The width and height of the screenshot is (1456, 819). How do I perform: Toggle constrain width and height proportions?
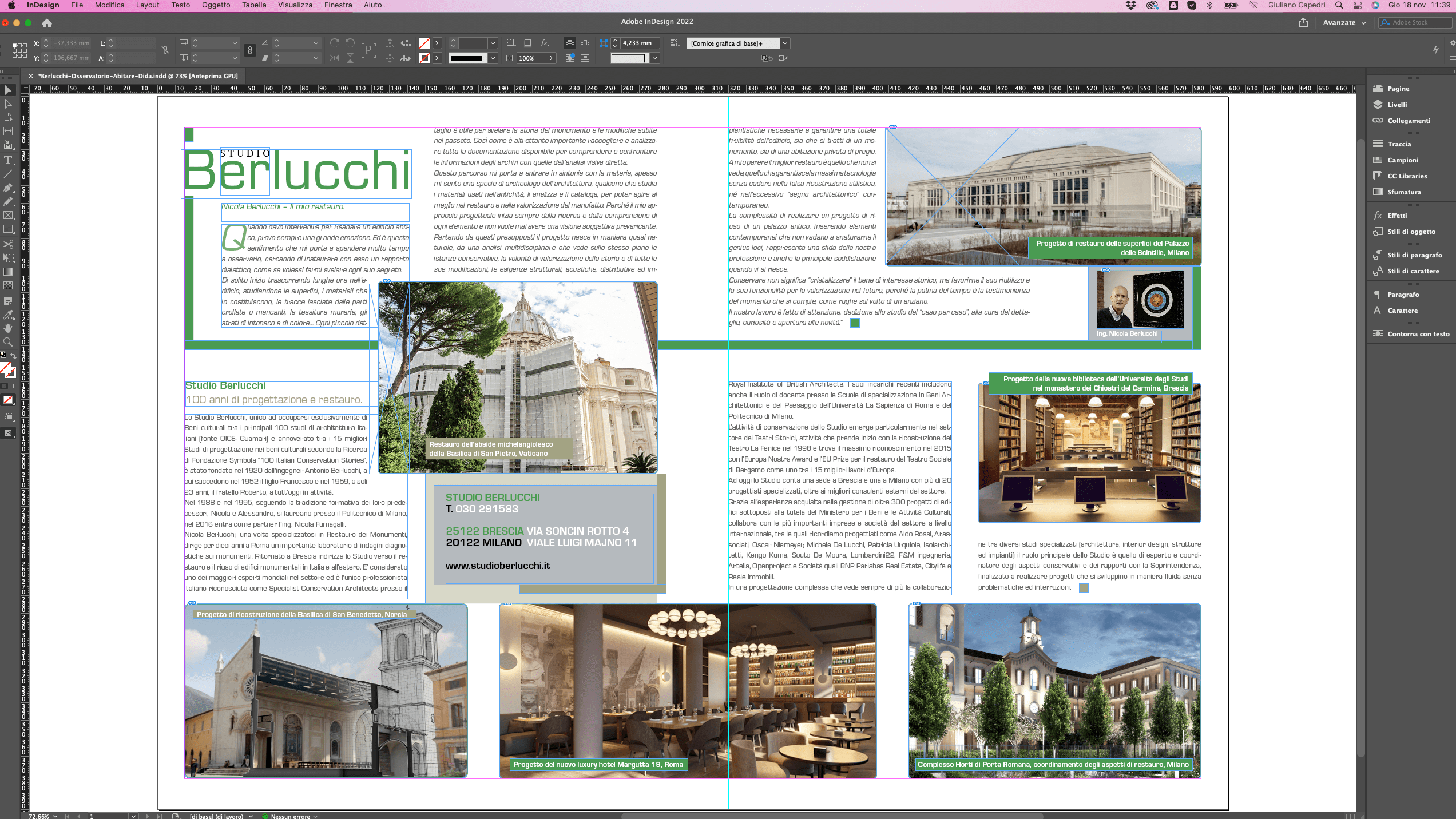click(x=165, y=50)
